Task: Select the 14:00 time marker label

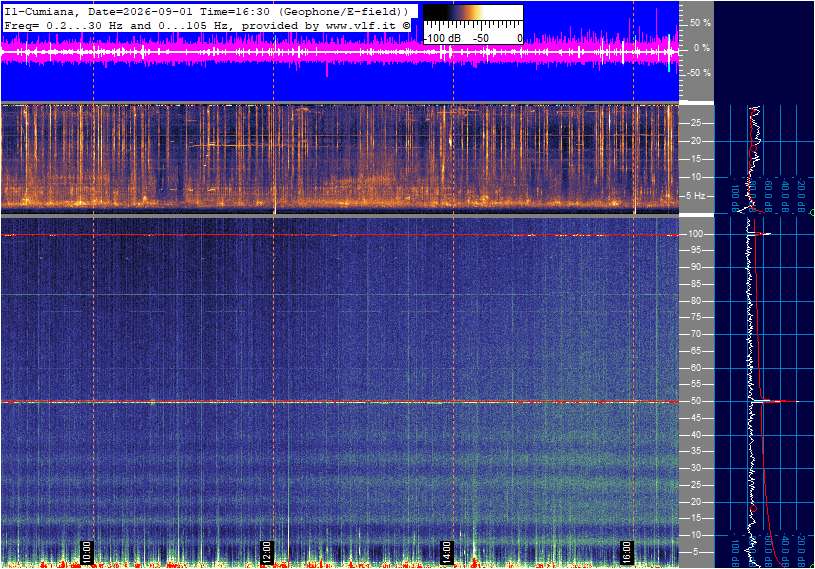Action: tap(446, 552)
